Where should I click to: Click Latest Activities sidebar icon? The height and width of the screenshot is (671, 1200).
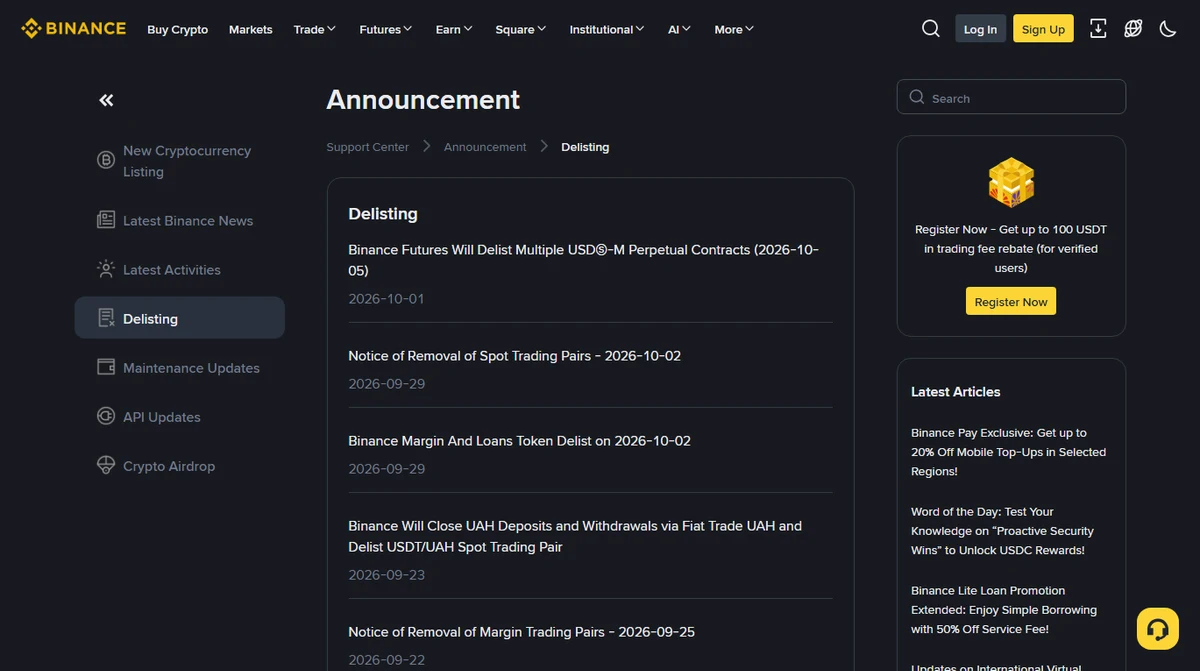[x=105, y=269]
